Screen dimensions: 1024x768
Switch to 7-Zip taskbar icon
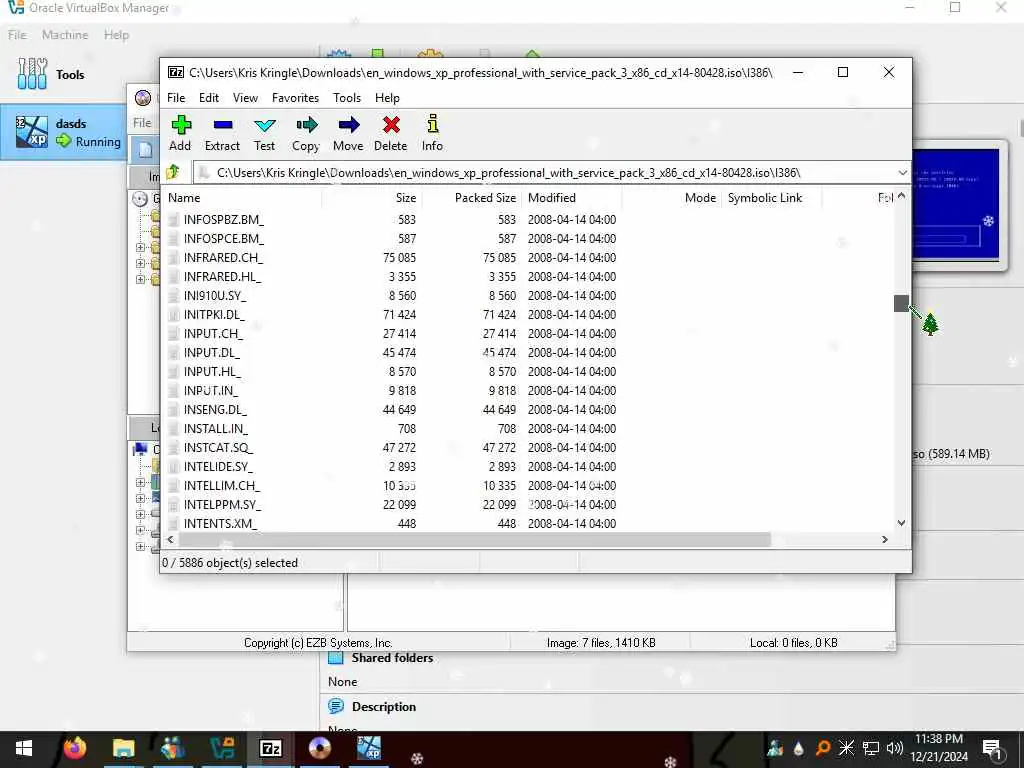[270, 748]
